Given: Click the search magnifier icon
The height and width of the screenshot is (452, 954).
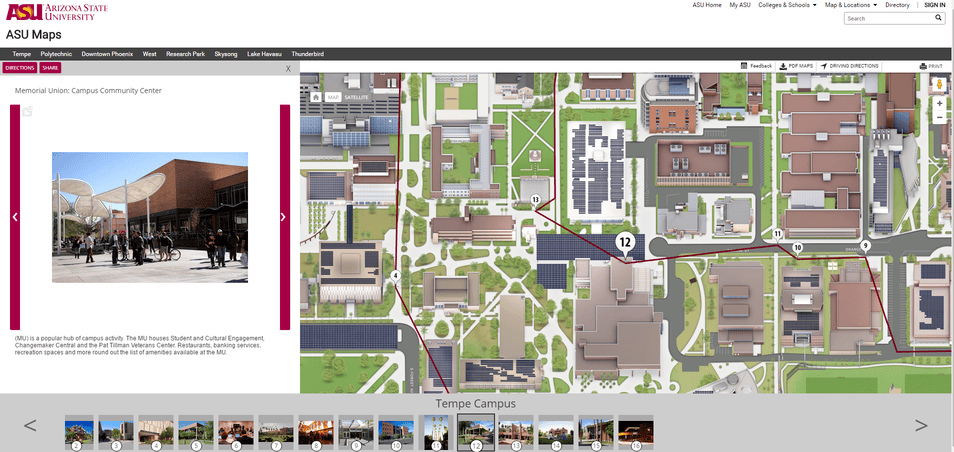Looking at the screenshot, I should coord(938,18).
